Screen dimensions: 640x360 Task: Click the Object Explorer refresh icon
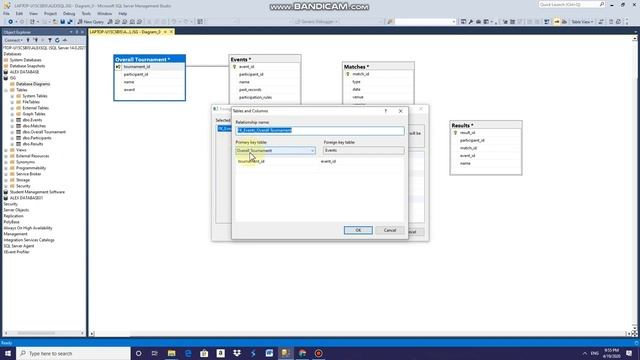[x=57, y=40]
